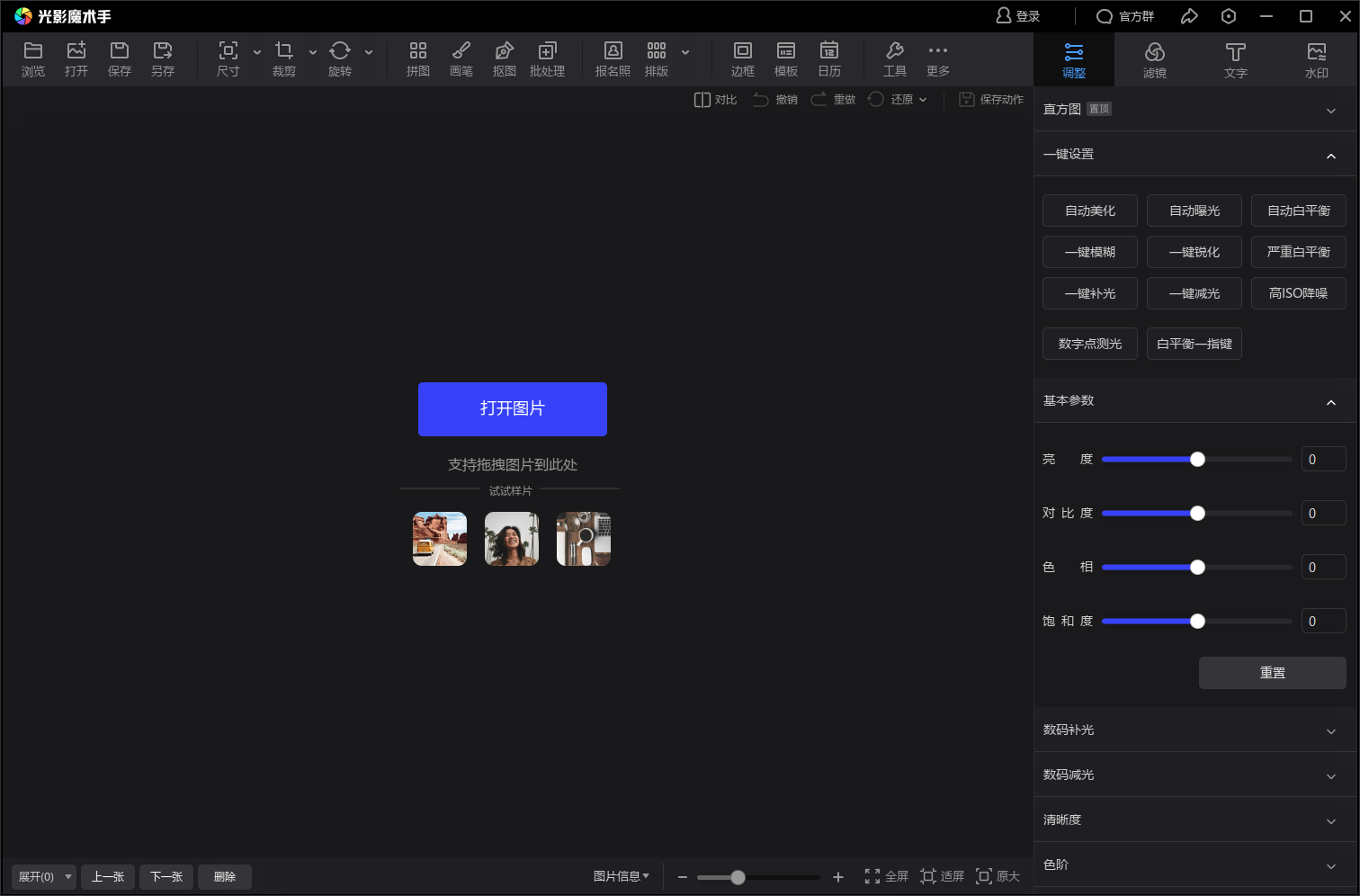The width and height of the screenshot is (1360, 896).
Task: Switch to the 滤镜 filter tab
Action: pos(1154,60)
